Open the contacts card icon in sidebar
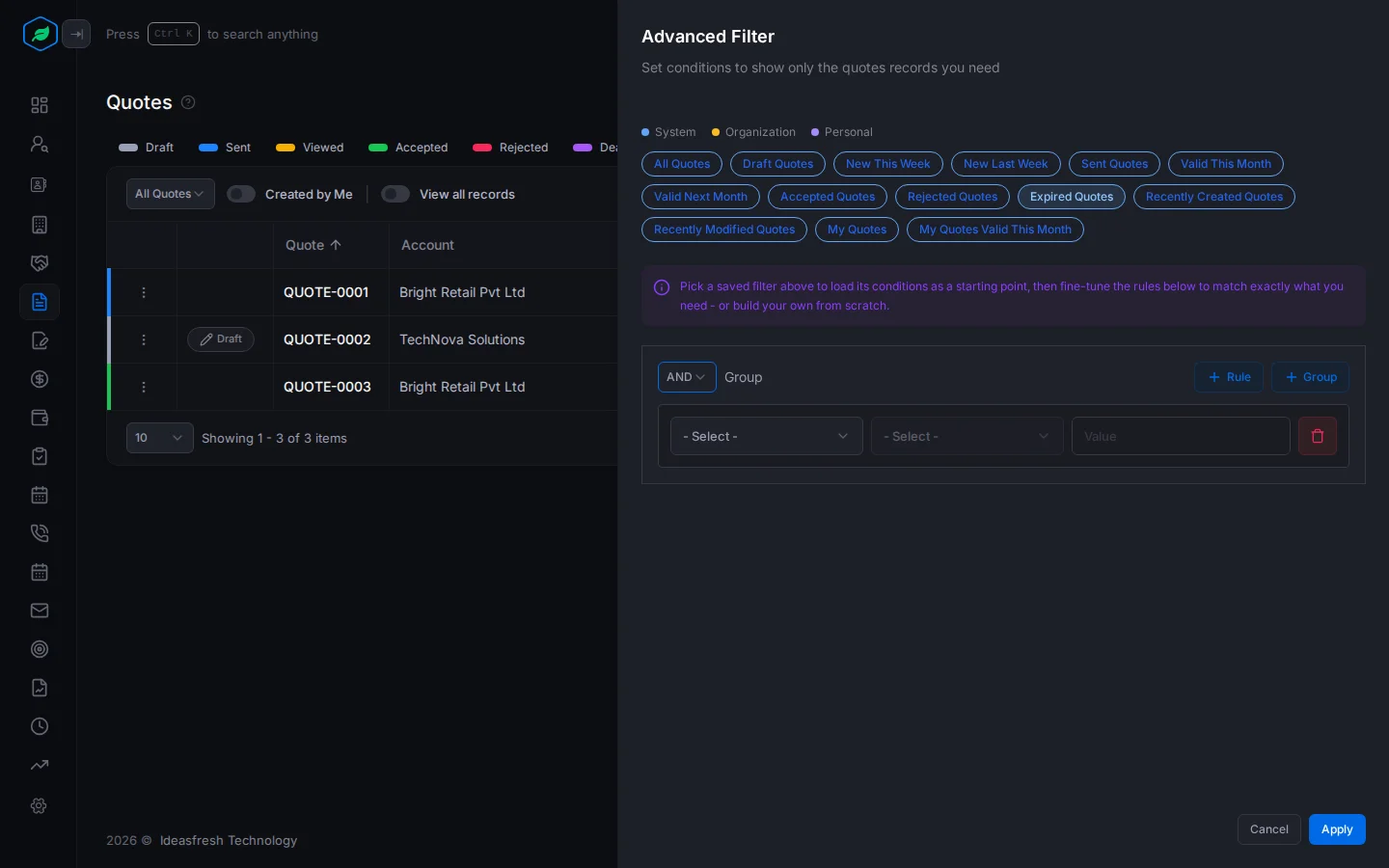 40,184
